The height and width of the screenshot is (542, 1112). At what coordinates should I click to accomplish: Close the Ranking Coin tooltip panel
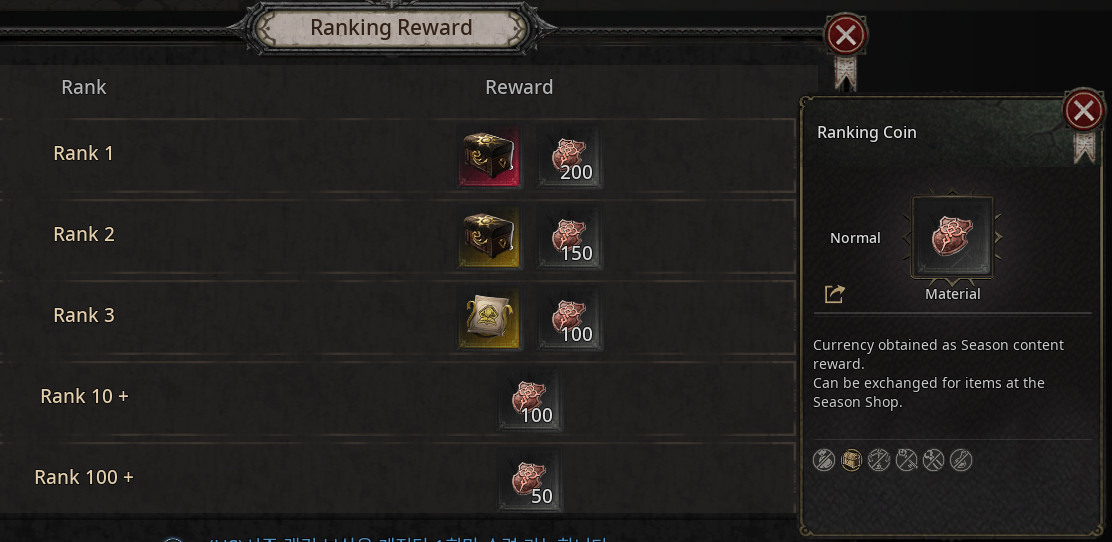coord(1084,110)
